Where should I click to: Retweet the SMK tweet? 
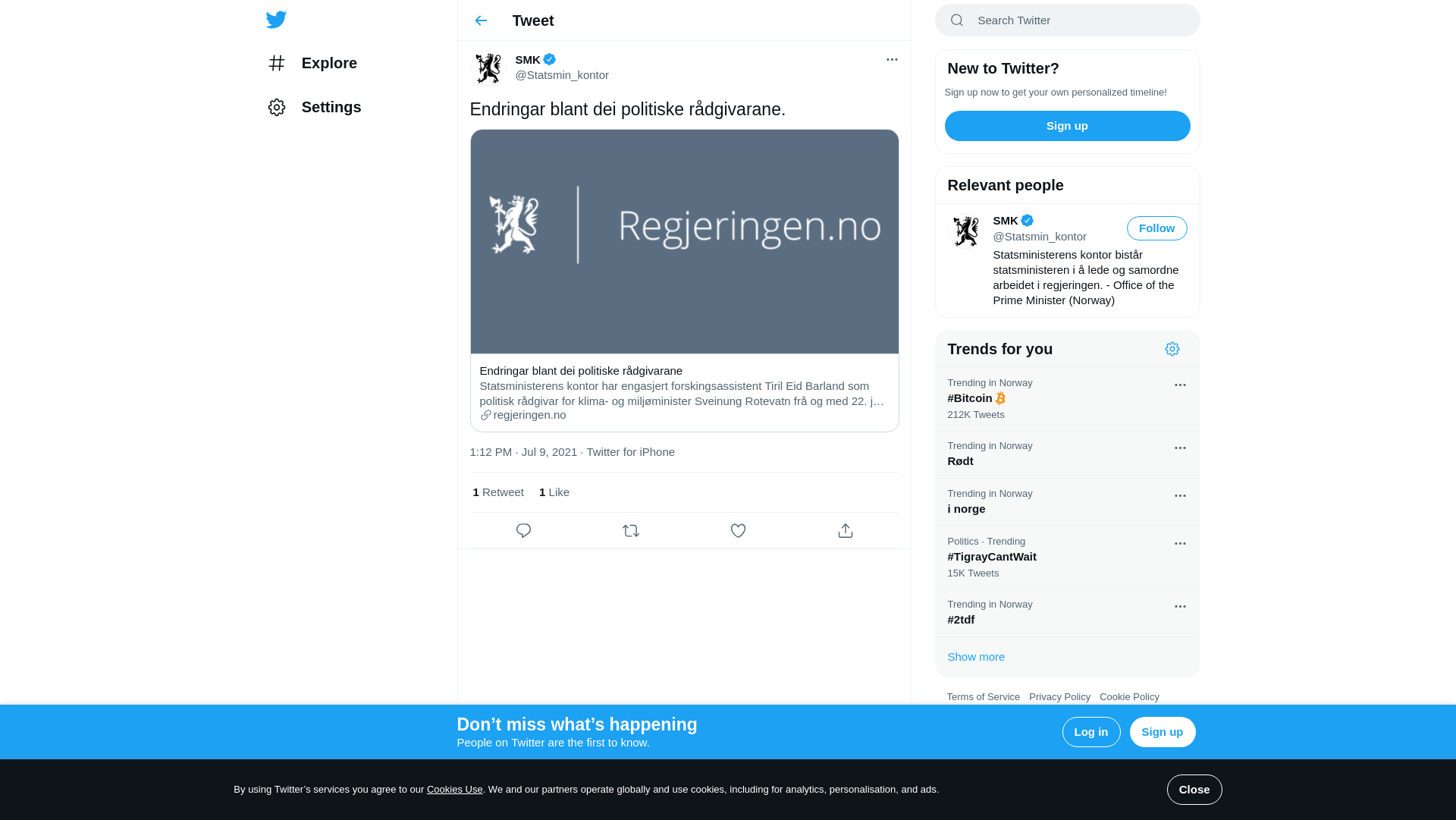[x=631, y=531]
